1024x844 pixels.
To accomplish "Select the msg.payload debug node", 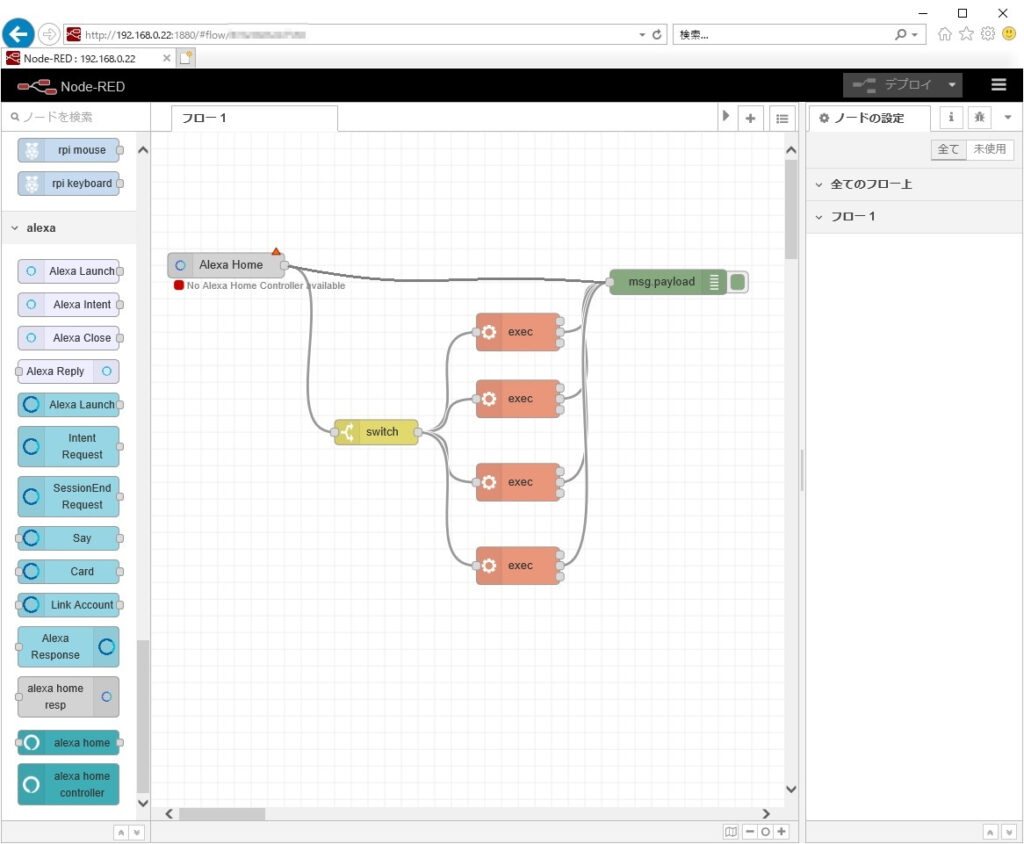I will 667,282.
